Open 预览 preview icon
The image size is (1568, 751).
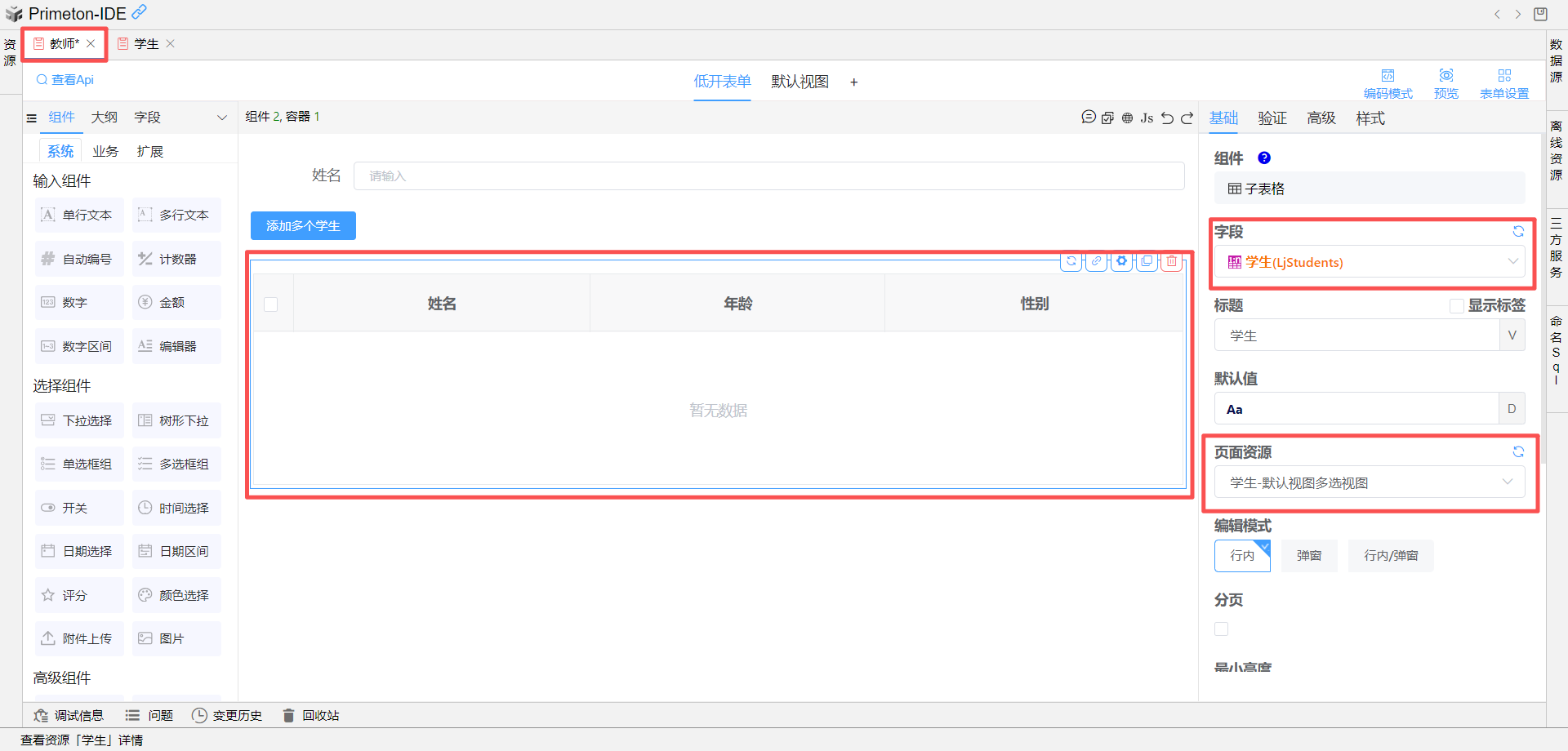coord(1445,83)
